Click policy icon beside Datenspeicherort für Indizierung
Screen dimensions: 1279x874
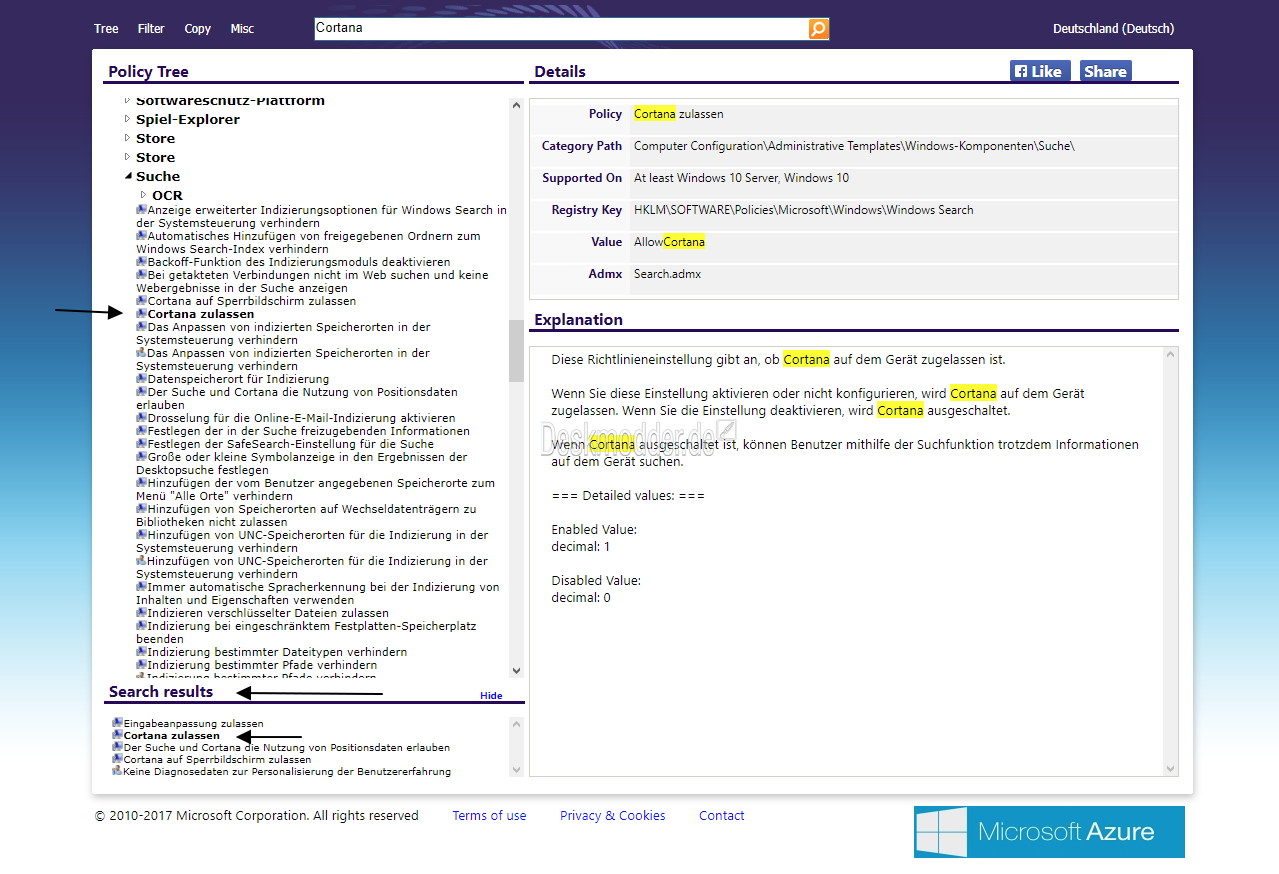[141, 379]
